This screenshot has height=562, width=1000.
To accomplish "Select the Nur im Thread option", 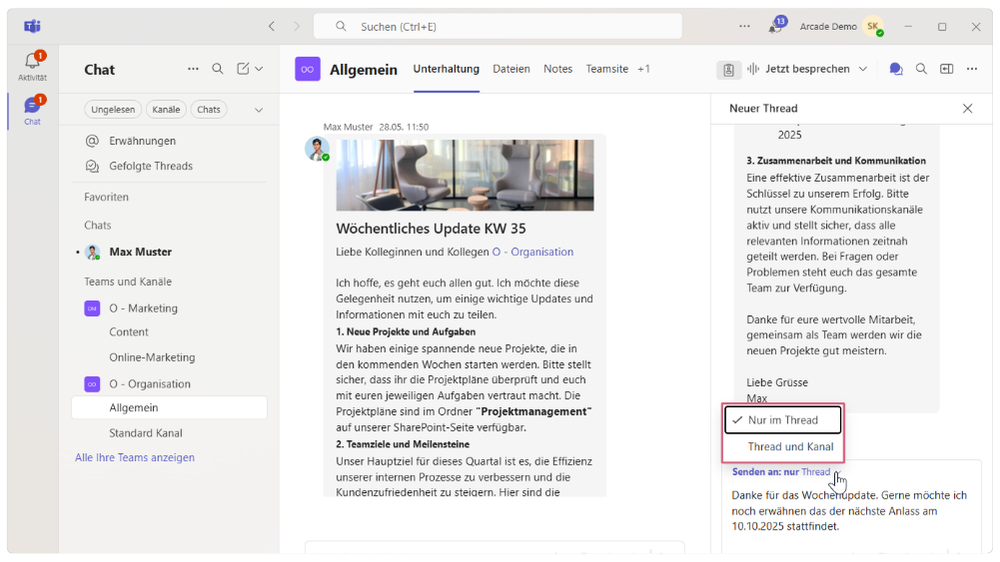I will coord(783,420).
